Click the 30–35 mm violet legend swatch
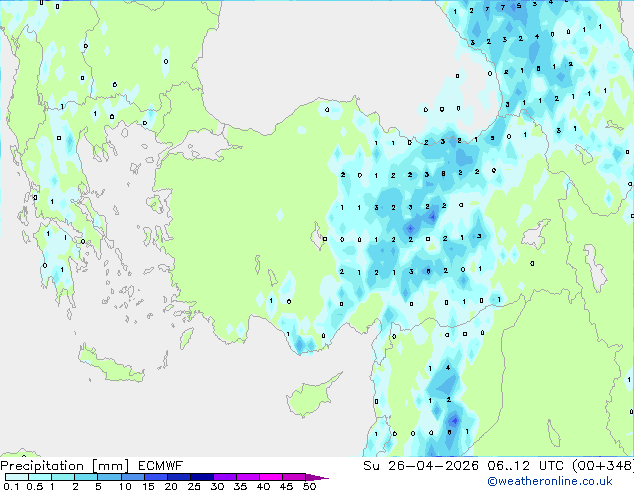634x490 pixels. [x=224, y=477]
